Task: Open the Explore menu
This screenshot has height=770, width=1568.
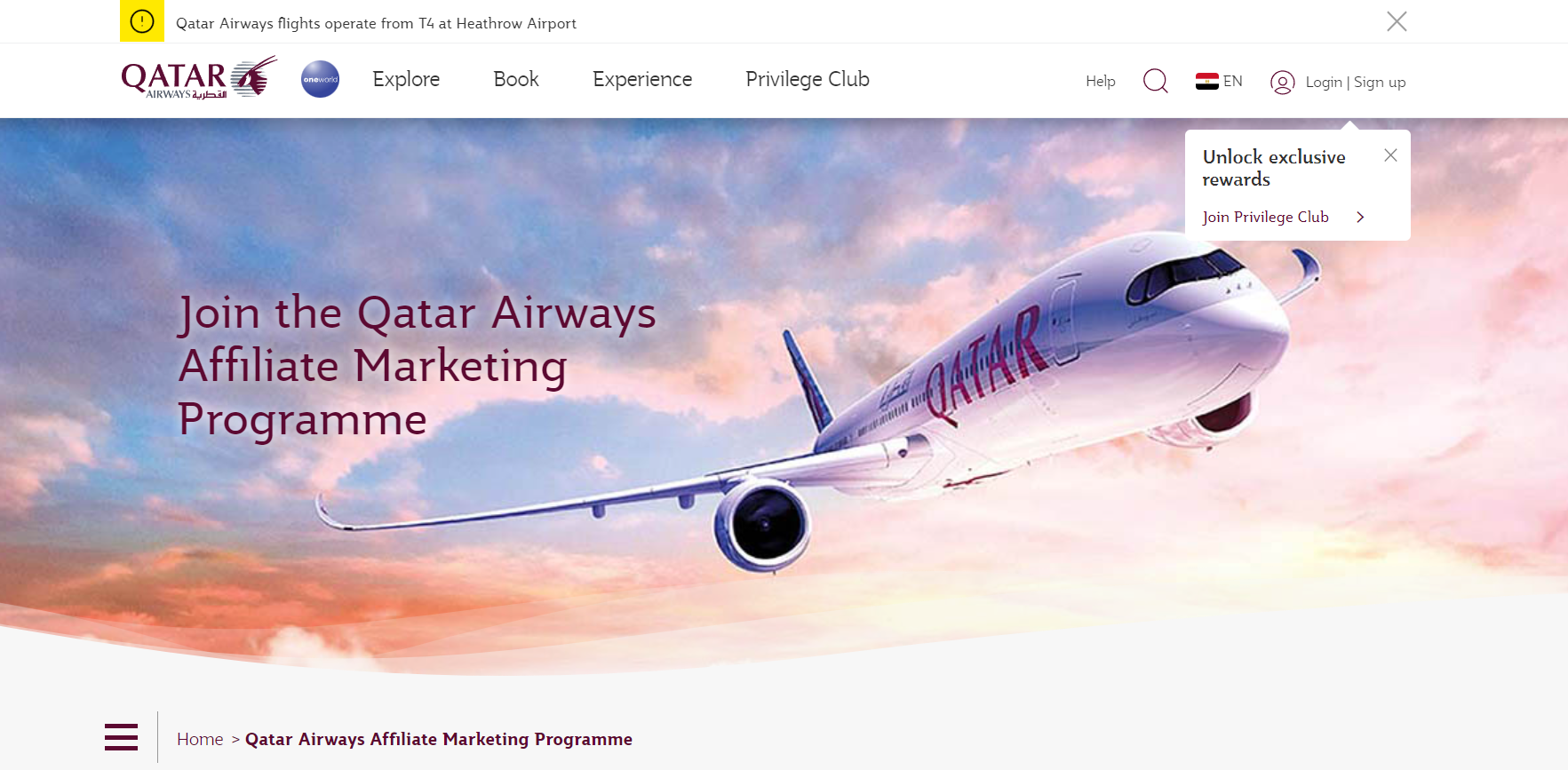Action: [406, 79]
